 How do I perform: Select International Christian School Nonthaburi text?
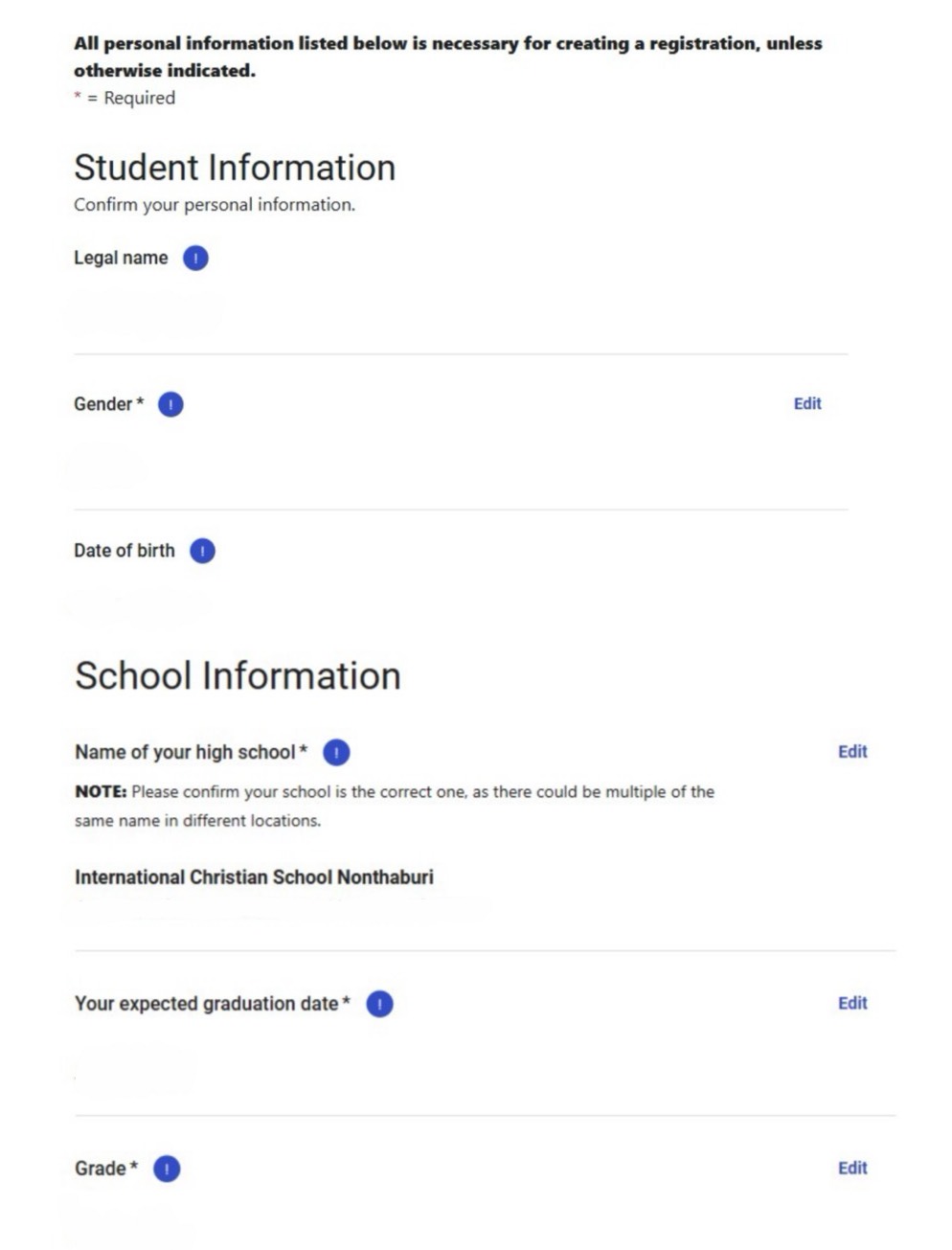(254, 877)
